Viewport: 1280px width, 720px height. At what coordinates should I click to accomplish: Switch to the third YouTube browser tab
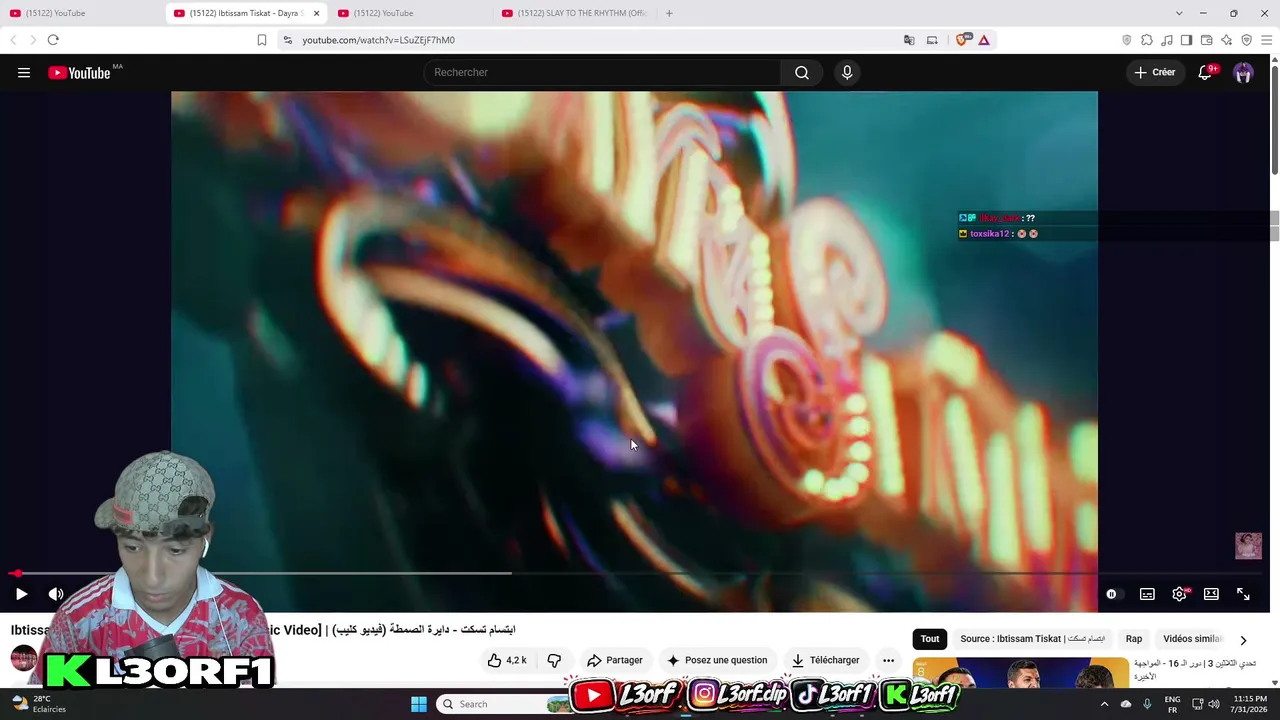tap(411, 13)
